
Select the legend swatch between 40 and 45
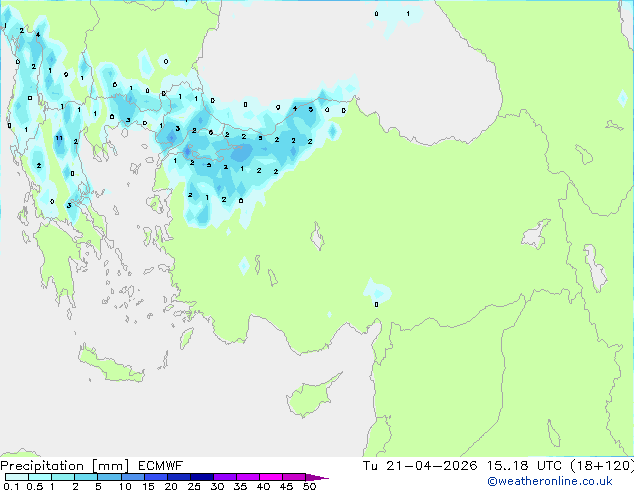coord(272,477)
